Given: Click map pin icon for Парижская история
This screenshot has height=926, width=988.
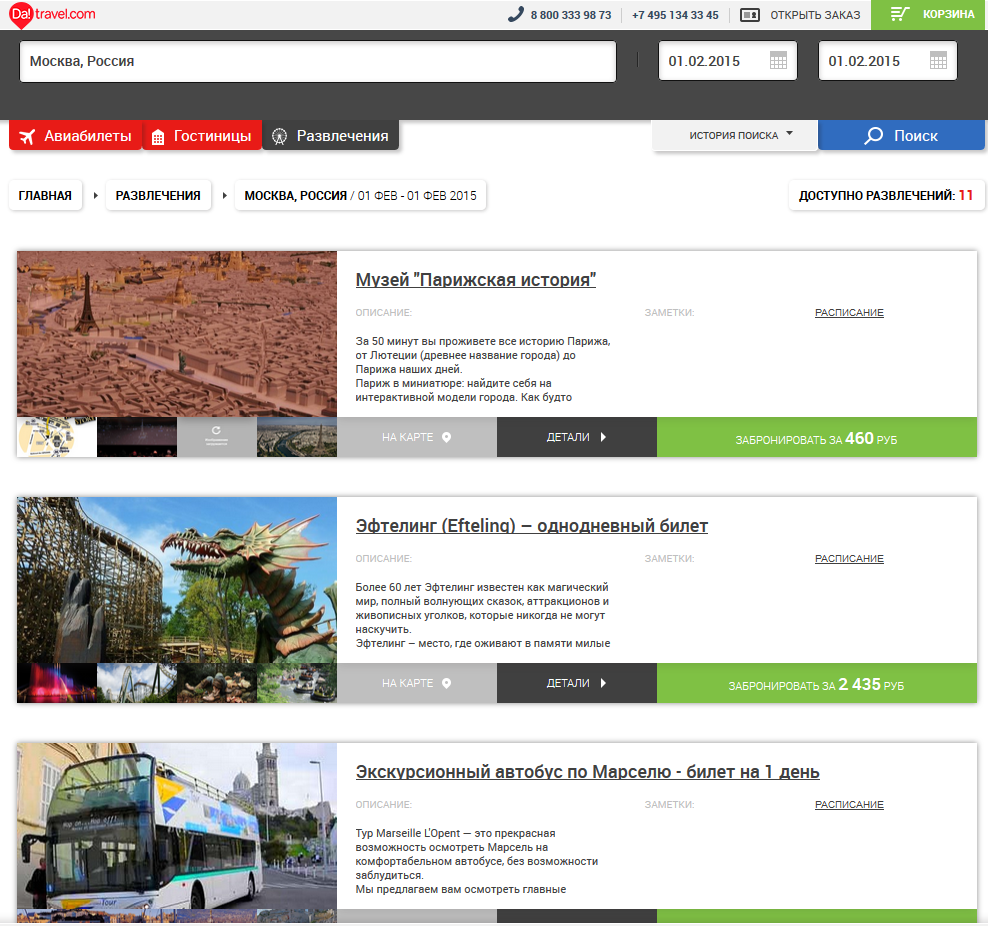Looking at the screenshot, I should tap(446, 437).
